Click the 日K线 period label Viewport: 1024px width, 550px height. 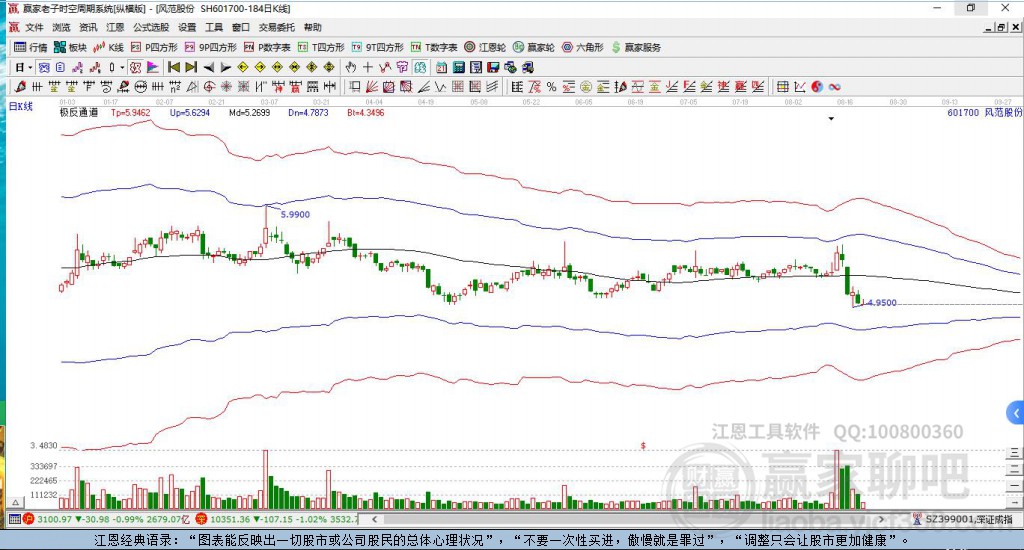tap(20, 106)
